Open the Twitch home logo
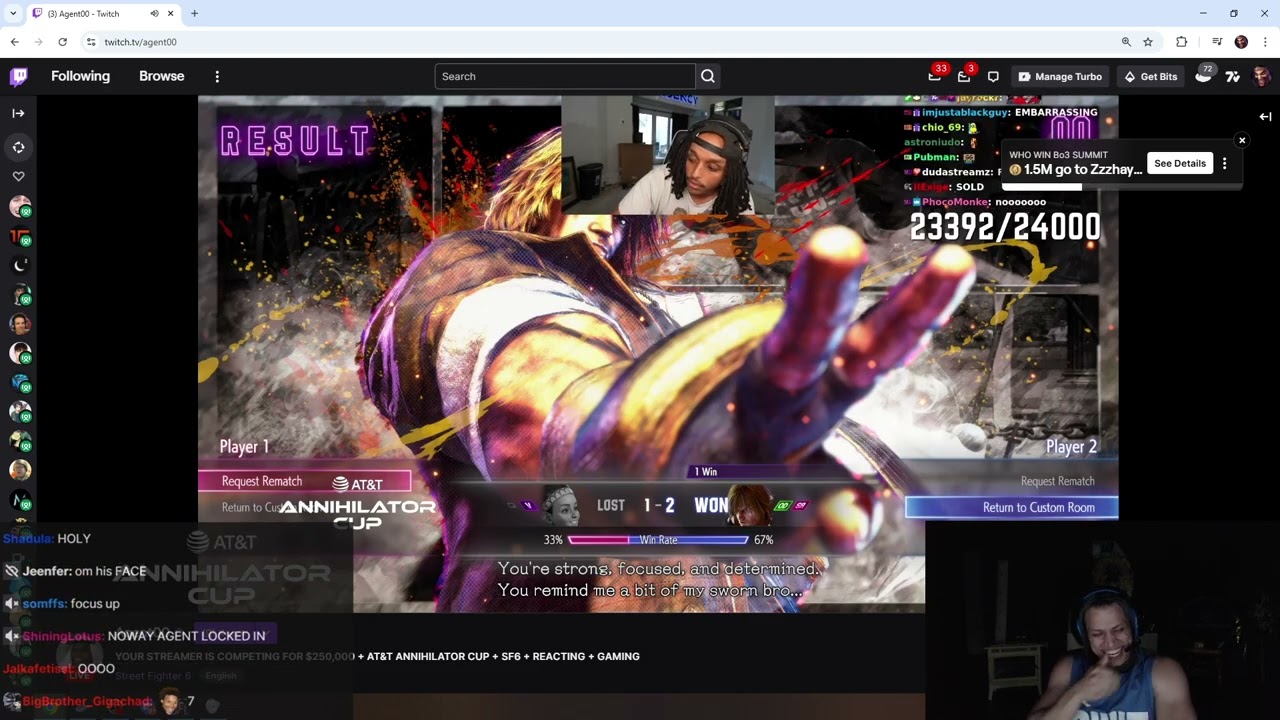This screenshot has height=720, width=1280. tap(19, 76)
